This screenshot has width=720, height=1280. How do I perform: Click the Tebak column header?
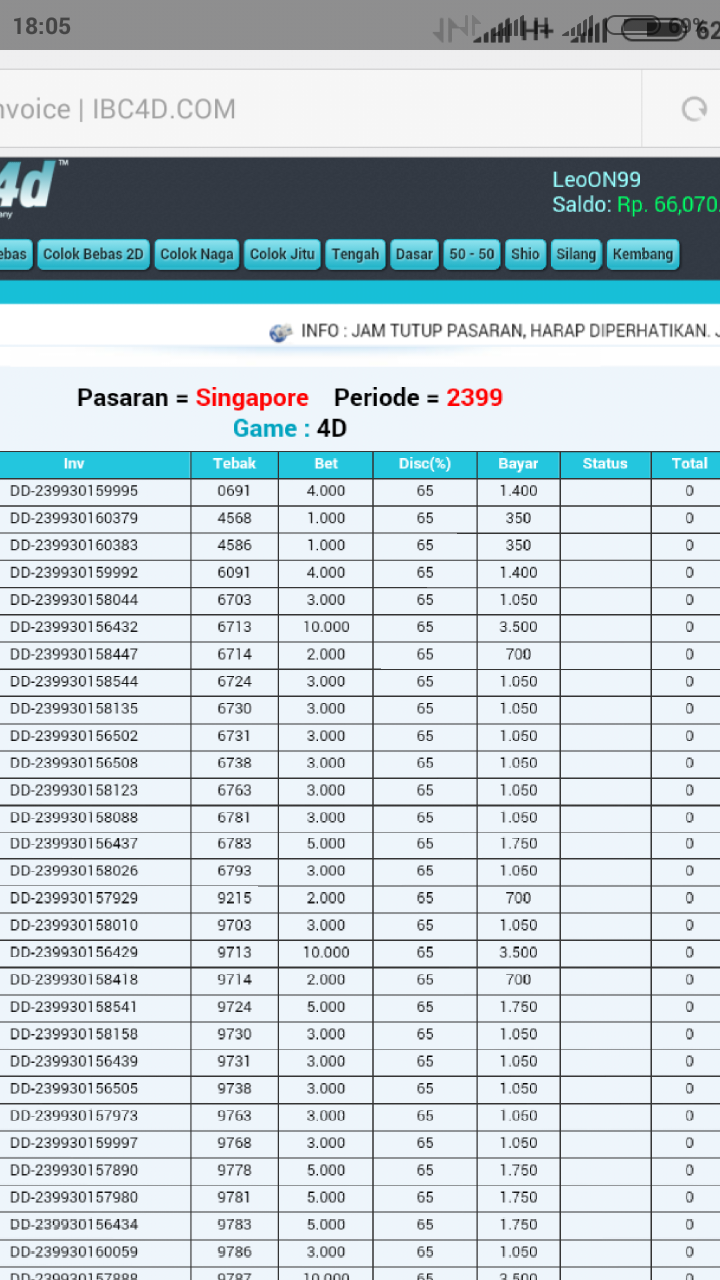click(x=234, y=464)
